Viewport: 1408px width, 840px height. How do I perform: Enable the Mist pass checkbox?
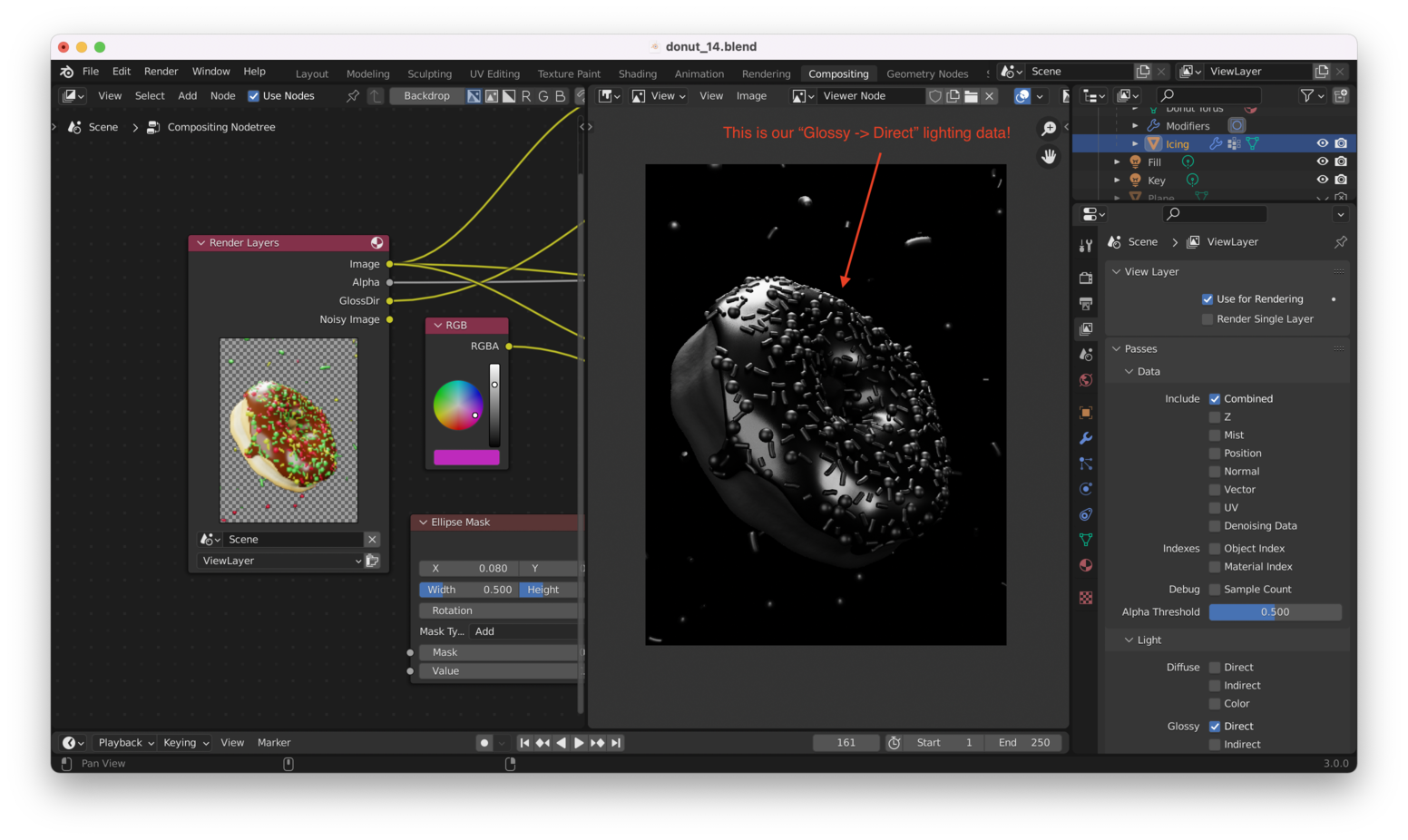tap(1215, 435)
